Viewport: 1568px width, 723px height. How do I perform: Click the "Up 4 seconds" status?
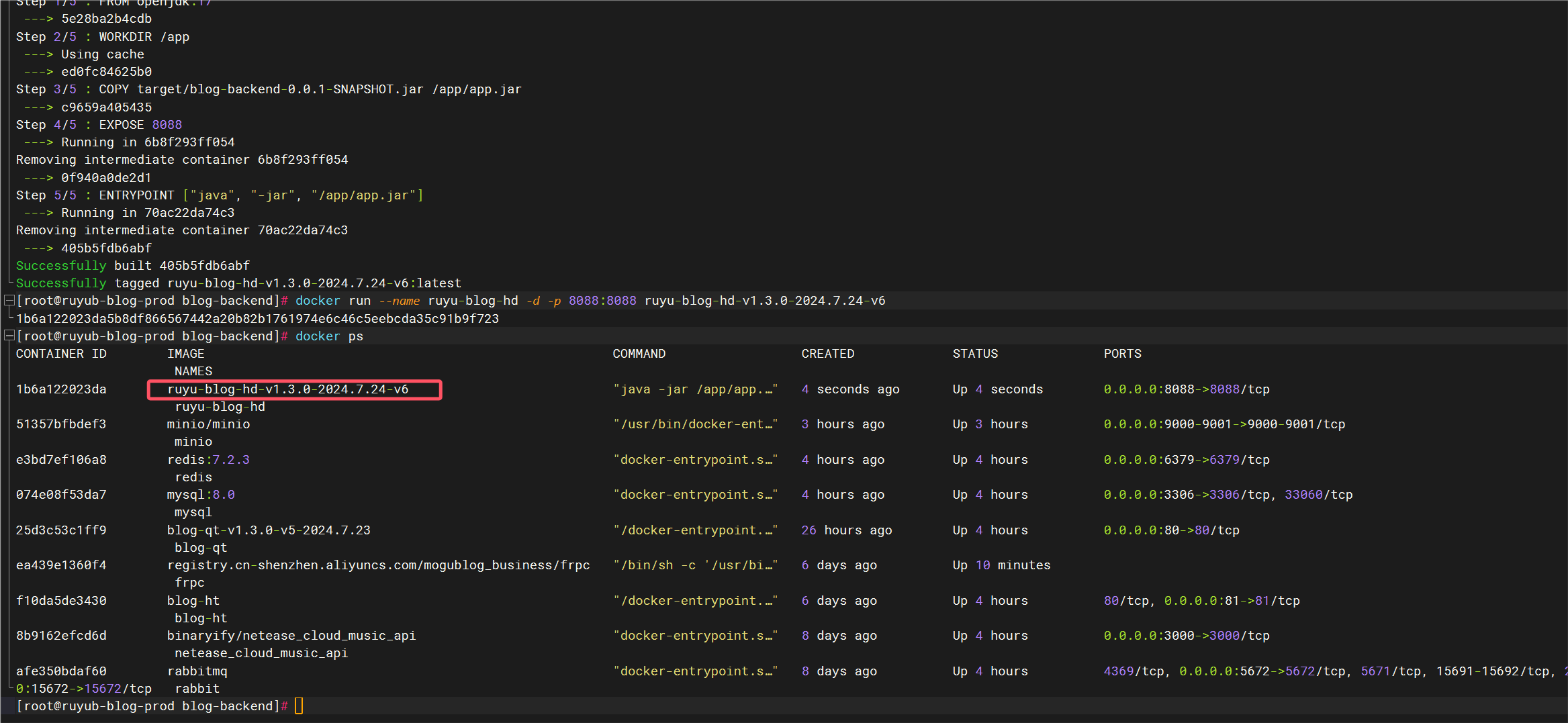[998, 389]
